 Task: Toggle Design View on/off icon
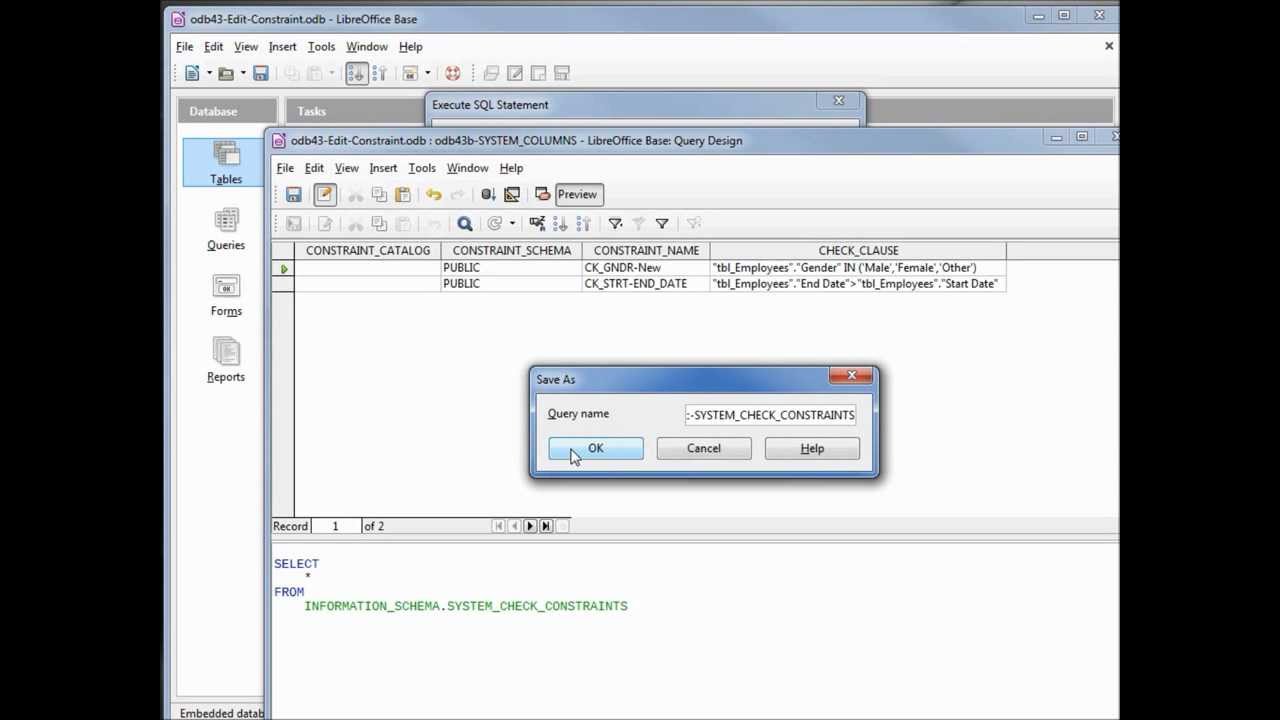[512, 195]
